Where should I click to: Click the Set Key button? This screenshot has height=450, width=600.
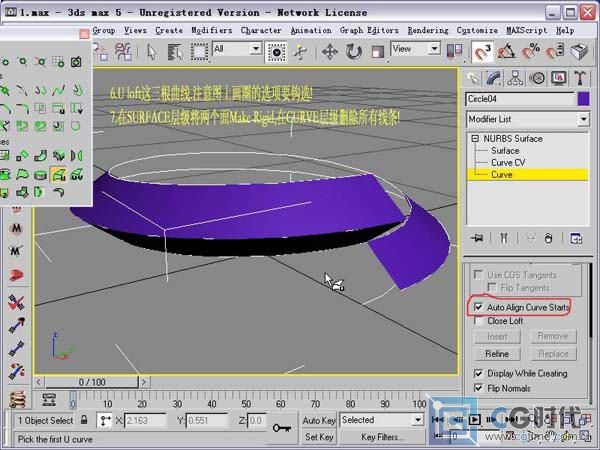coord(319,437)
